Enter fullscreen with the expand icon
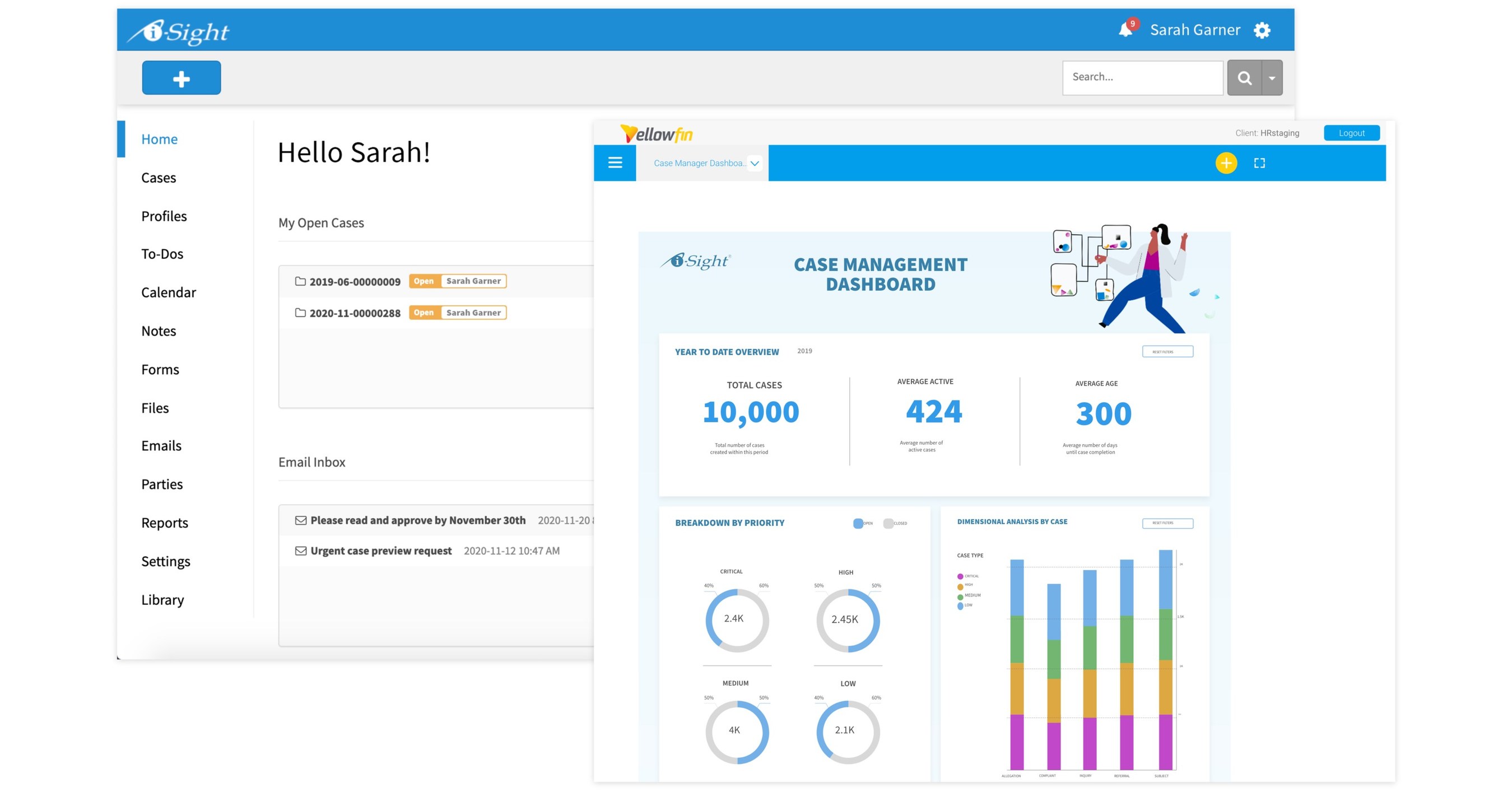This screenshot has height=792, width=1512. coord(1259,163)
